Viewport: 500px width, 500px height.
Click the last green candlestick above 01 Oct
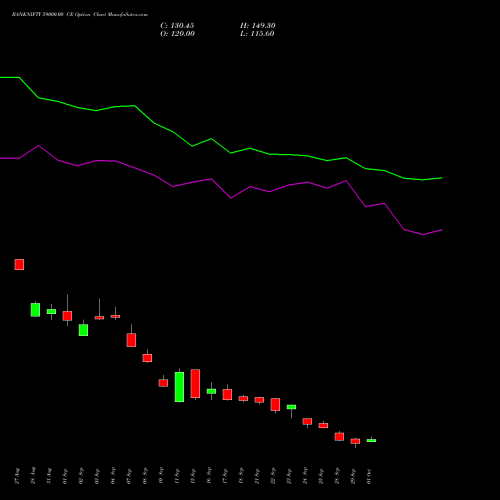pos(371,440)
